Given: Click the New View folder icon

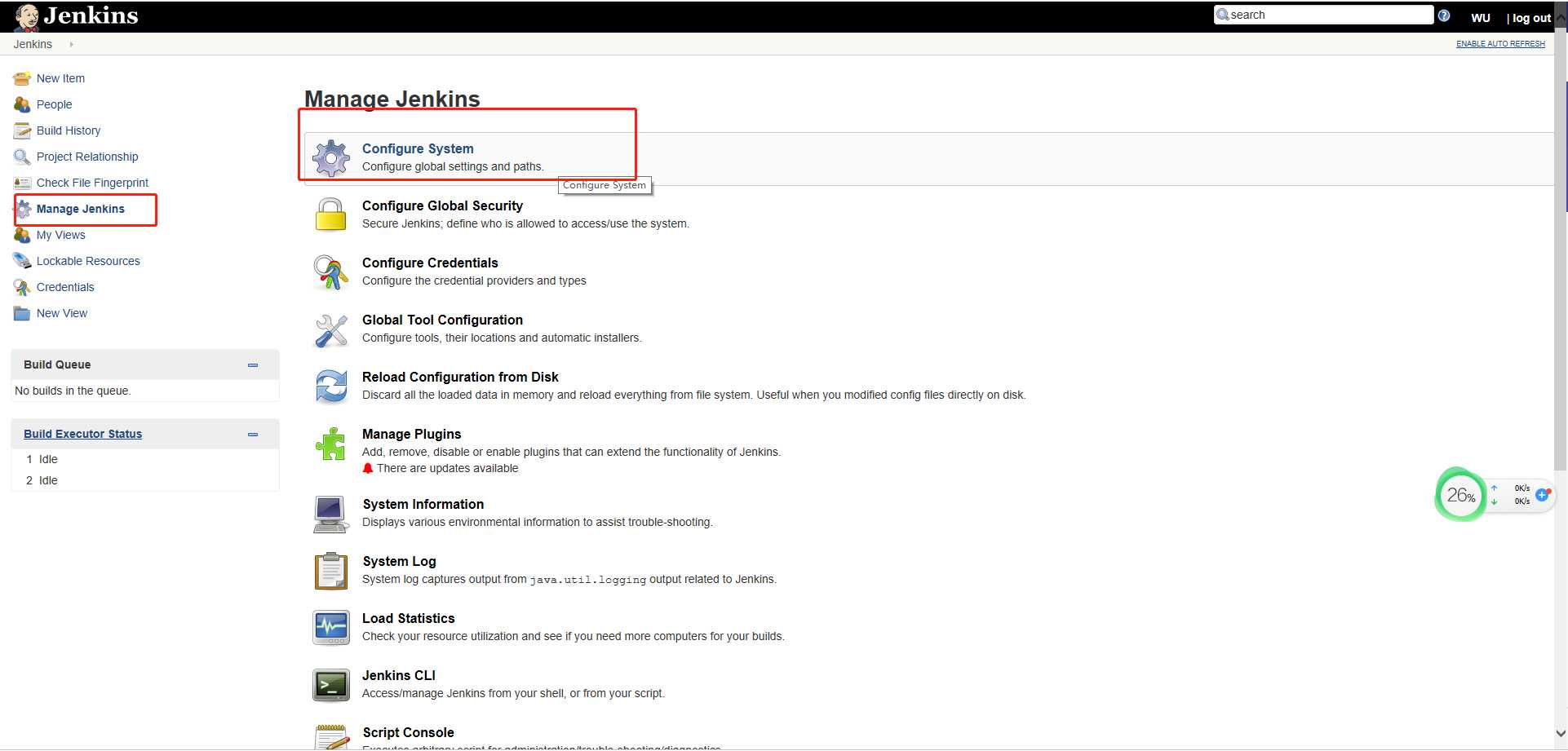Looking at the screenshot, I should 22,313.
